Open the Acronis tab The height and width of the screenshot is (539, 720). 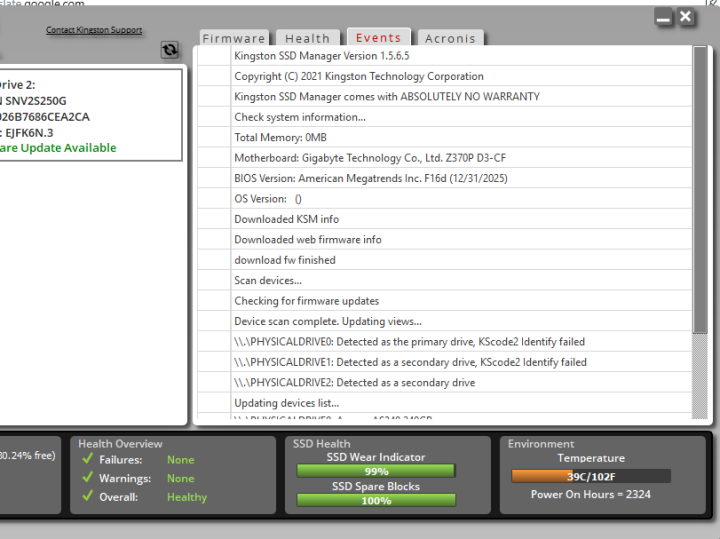pos(450,38)
